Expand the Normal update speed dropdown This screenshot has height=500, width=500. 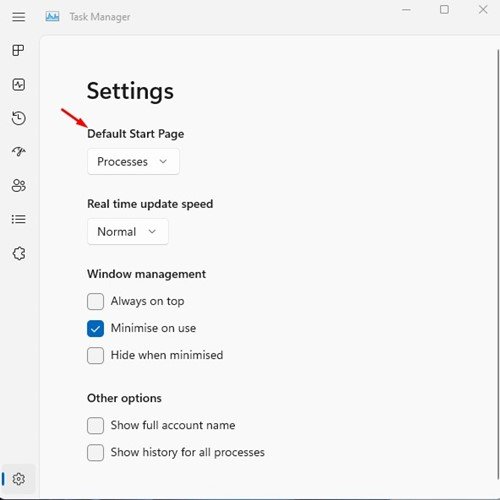[x=128, y=232]
